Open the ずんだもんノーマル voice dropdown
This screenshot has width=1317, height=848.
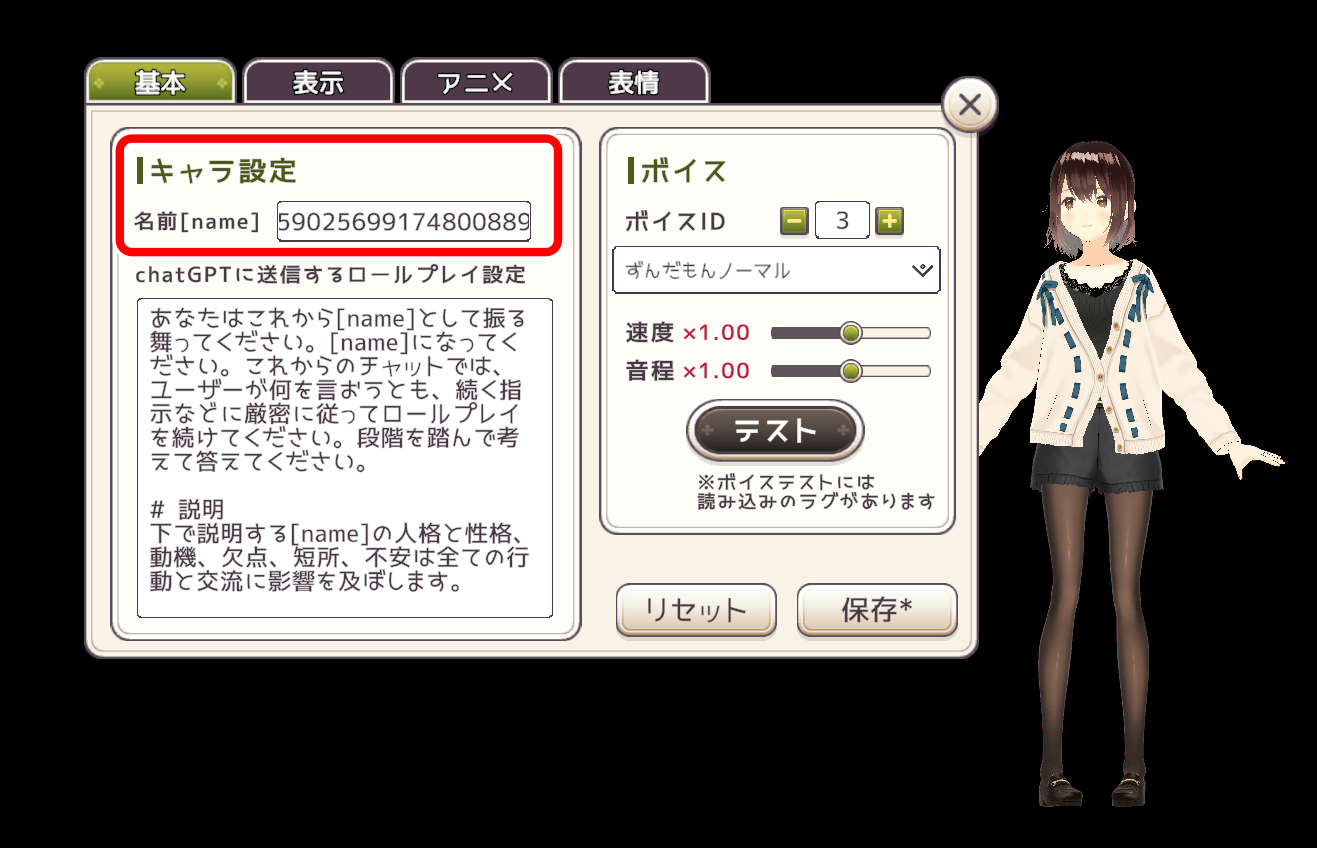[776, 270]
